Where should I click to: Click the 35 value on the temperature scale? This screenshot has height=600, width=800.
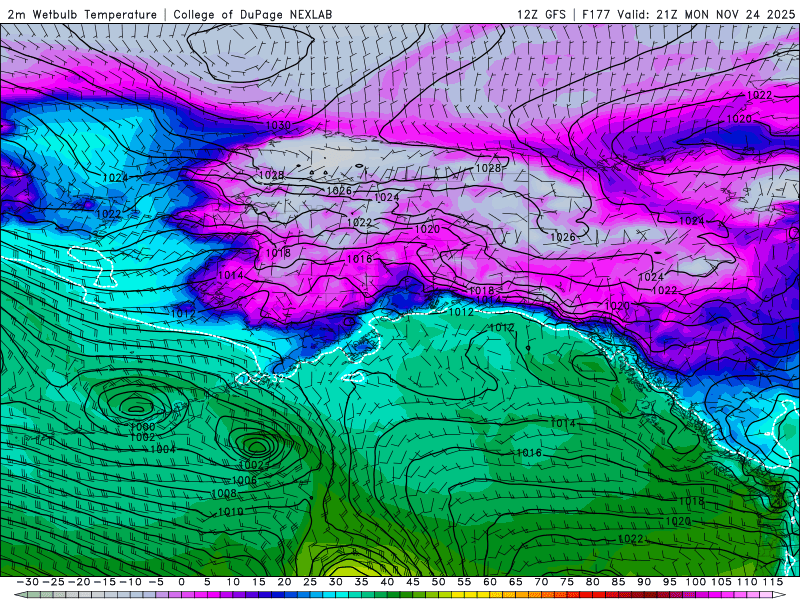[x=361, y=582]
